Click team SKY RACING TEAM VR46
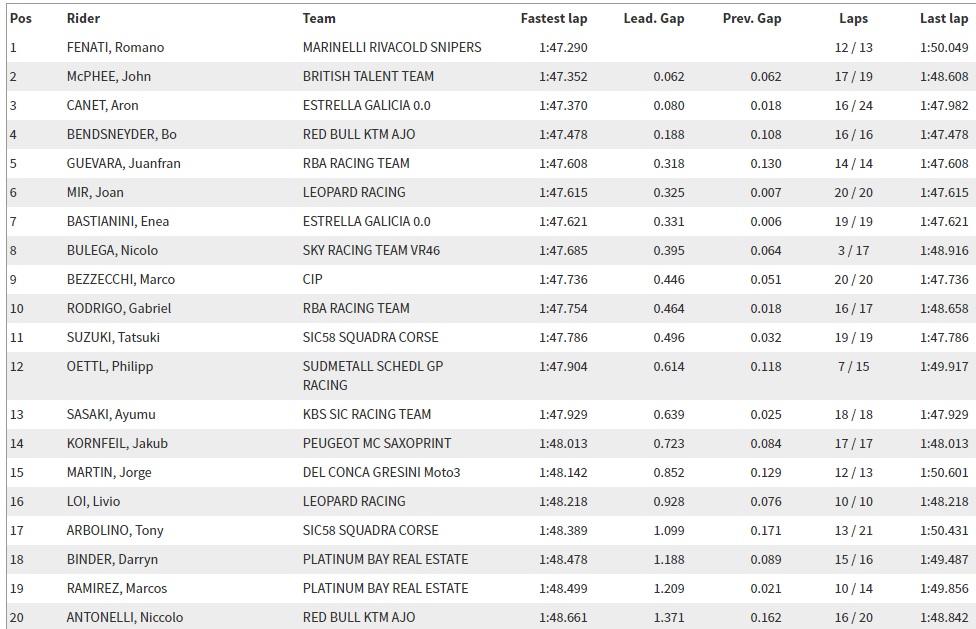The image size is (976, 629). [371, 250]
